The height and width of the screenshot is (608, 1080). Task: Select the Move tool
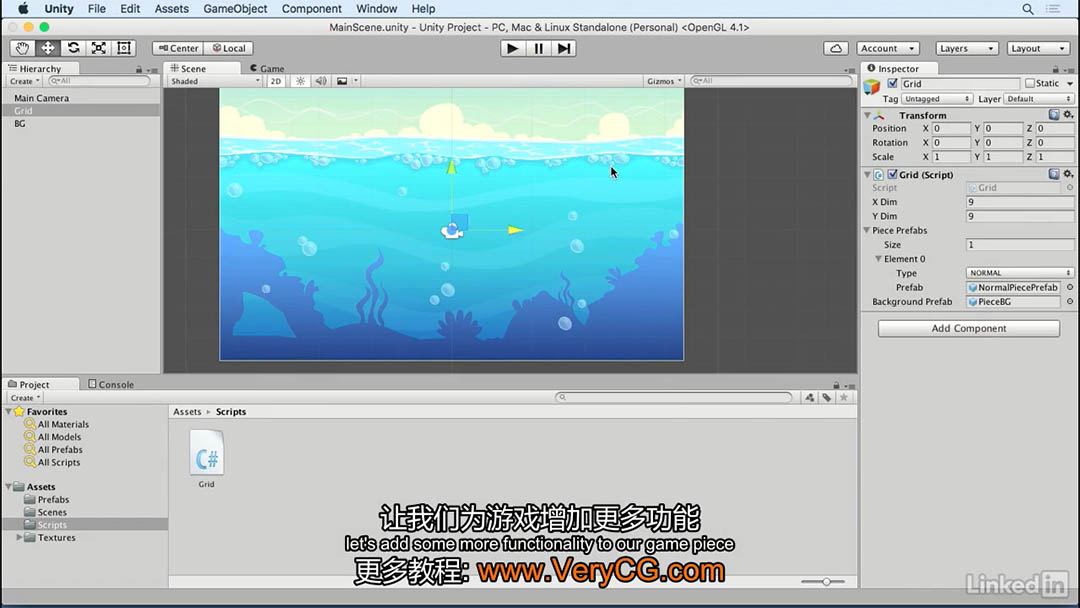(48, 48)
